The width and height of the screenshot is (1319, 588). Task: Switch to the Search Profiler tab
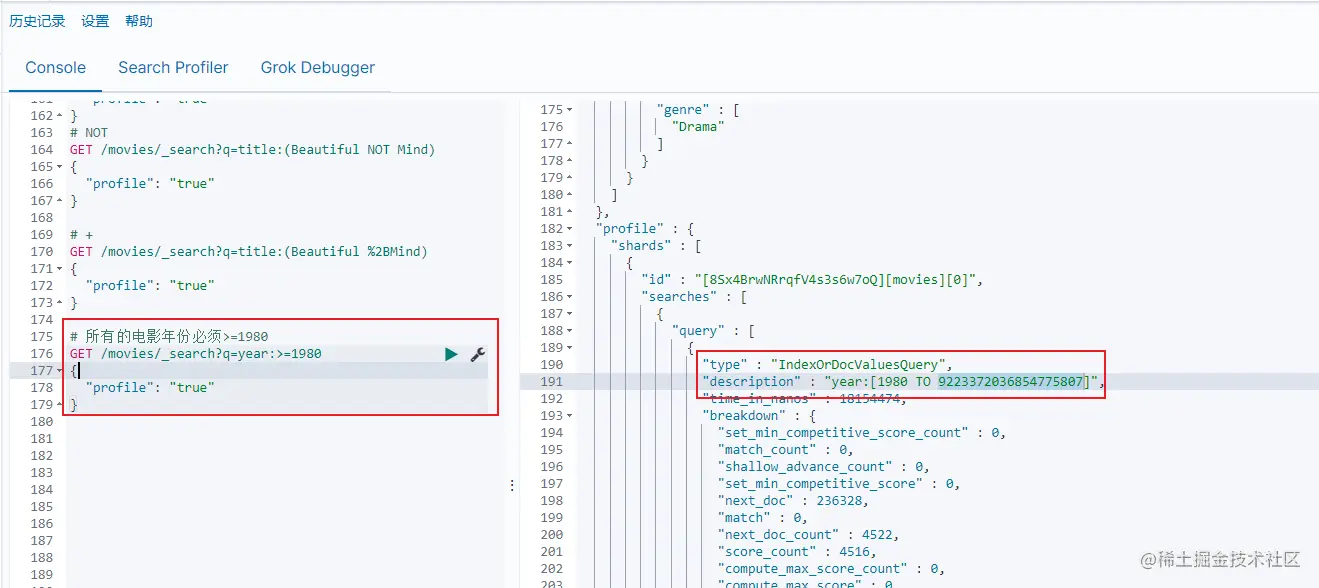click(x=173, y=68)
